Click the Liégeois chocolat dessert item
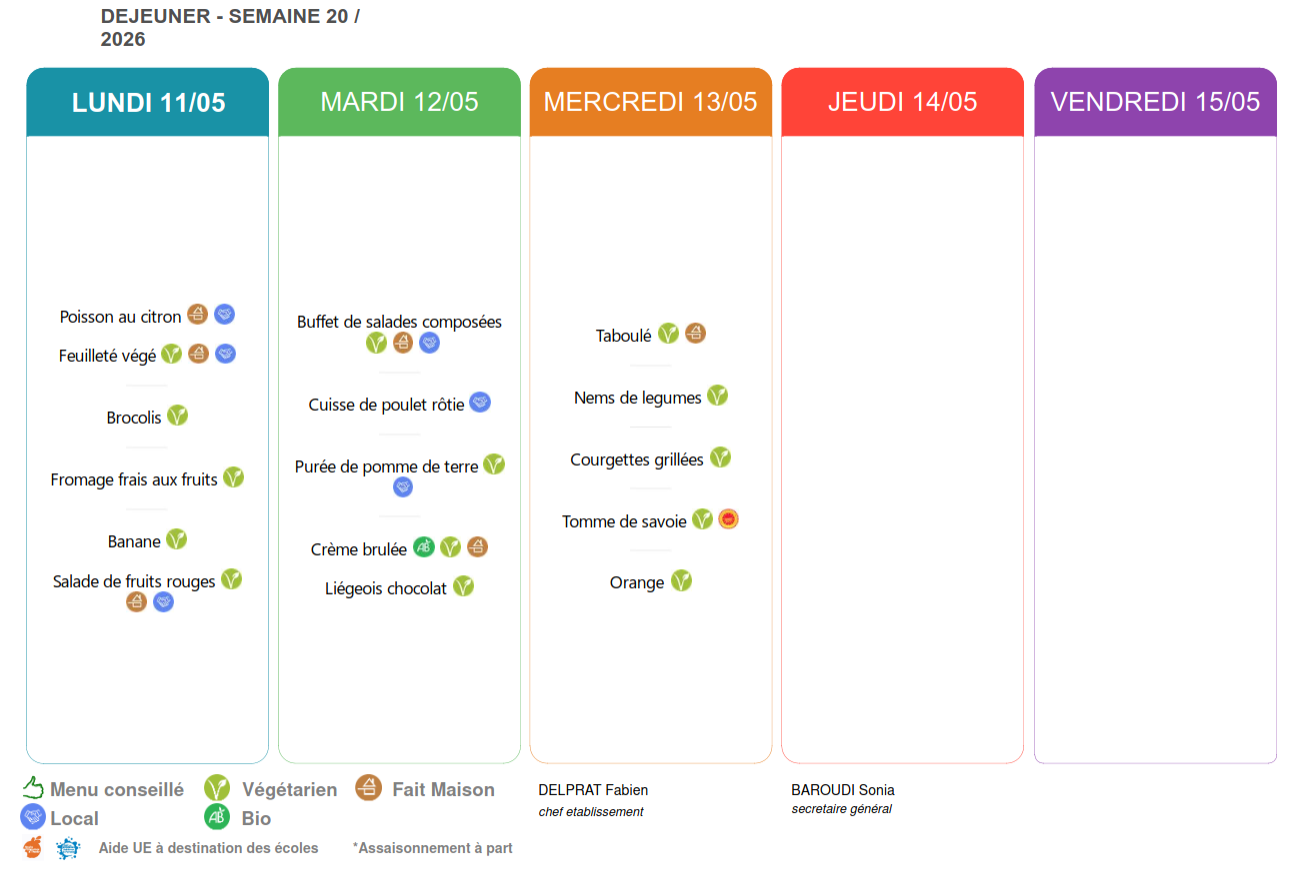 tap(386, 589)
